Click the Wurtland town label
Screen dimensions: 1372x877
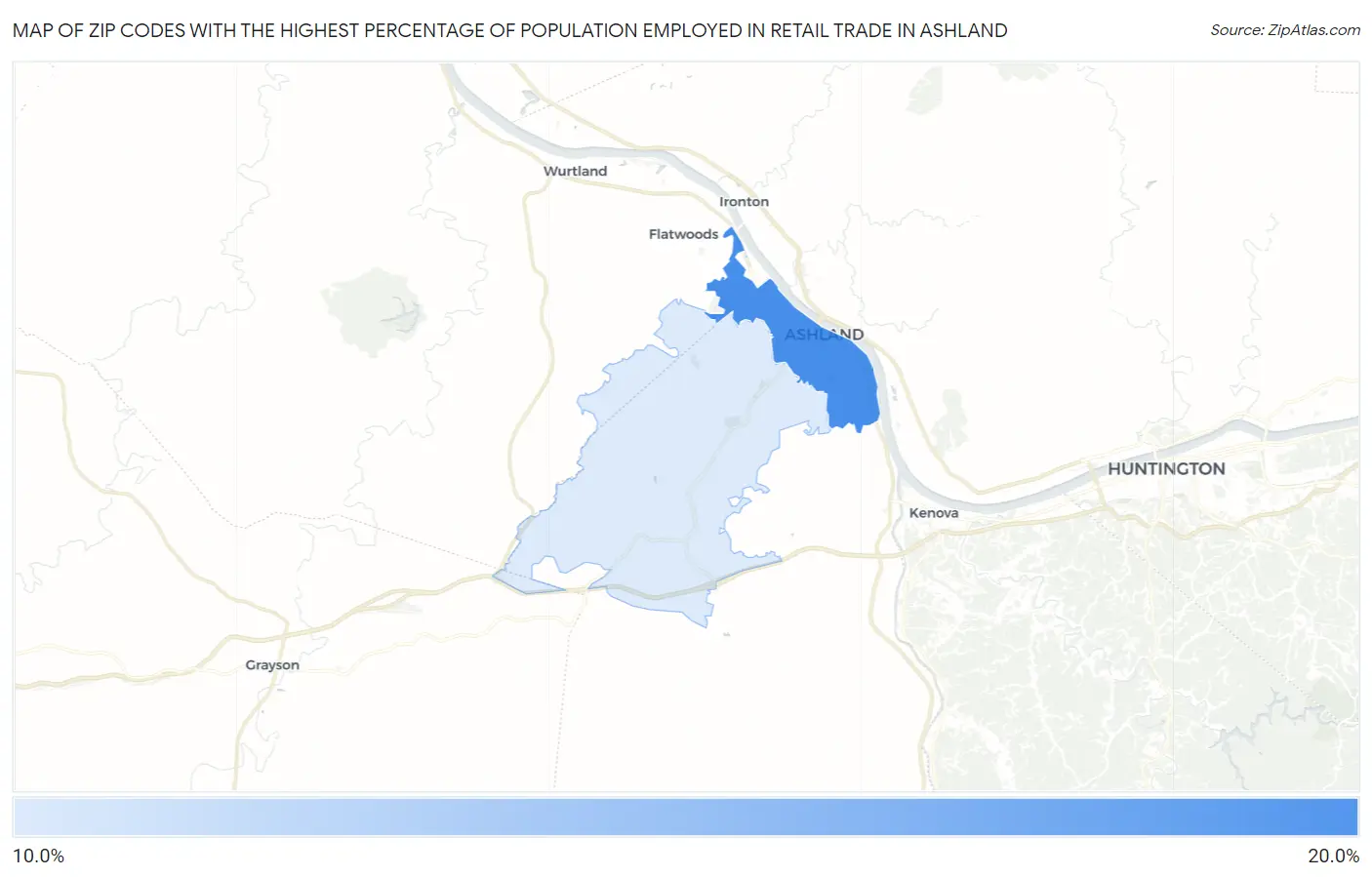[575, 171]
